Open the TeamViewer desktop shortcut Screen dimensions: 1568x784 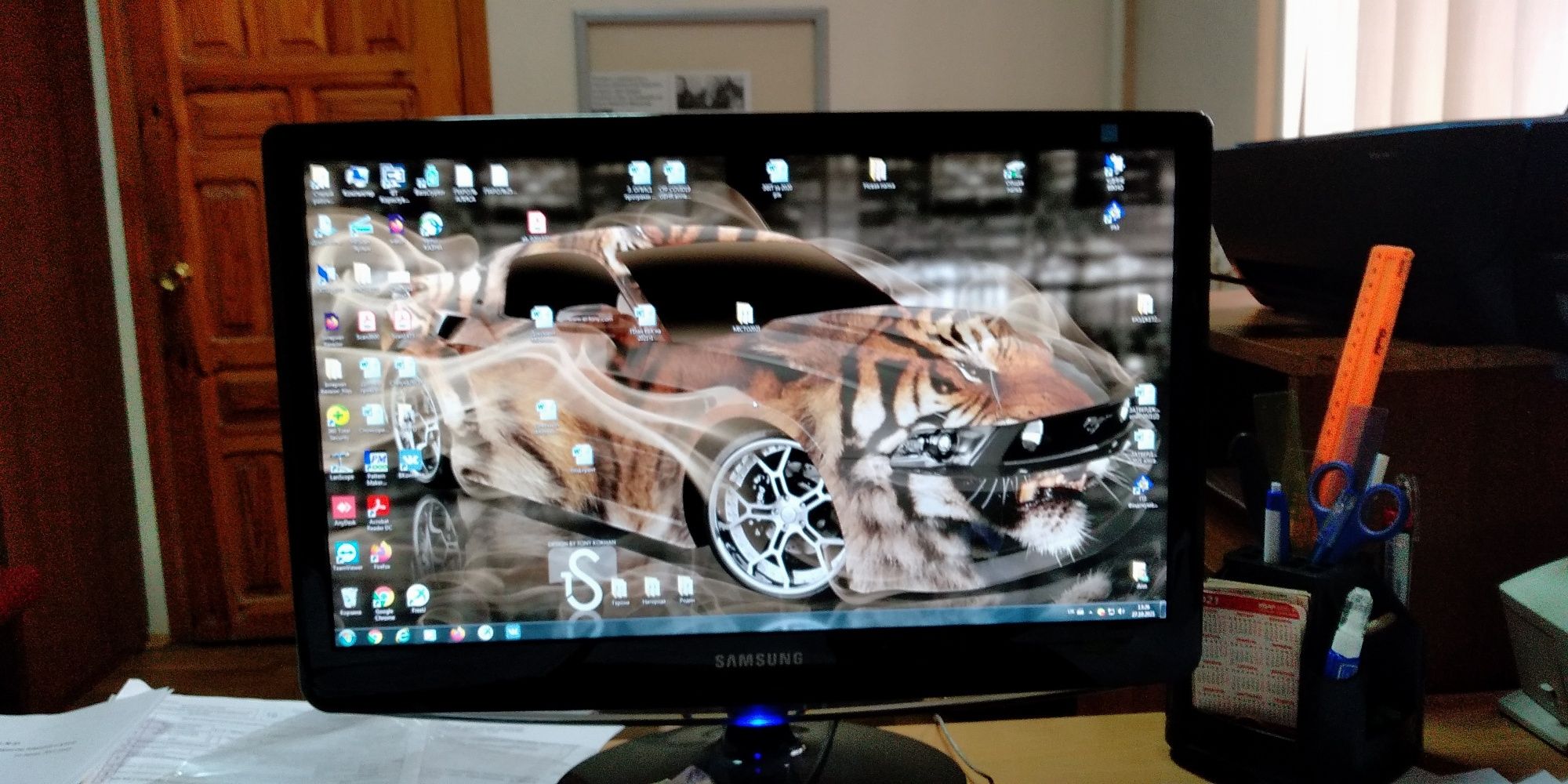pos(346,555)
